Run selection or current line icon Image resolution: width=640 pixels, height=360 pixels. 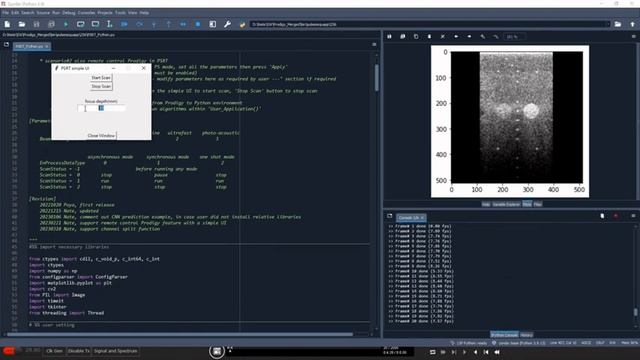(109, 24)
